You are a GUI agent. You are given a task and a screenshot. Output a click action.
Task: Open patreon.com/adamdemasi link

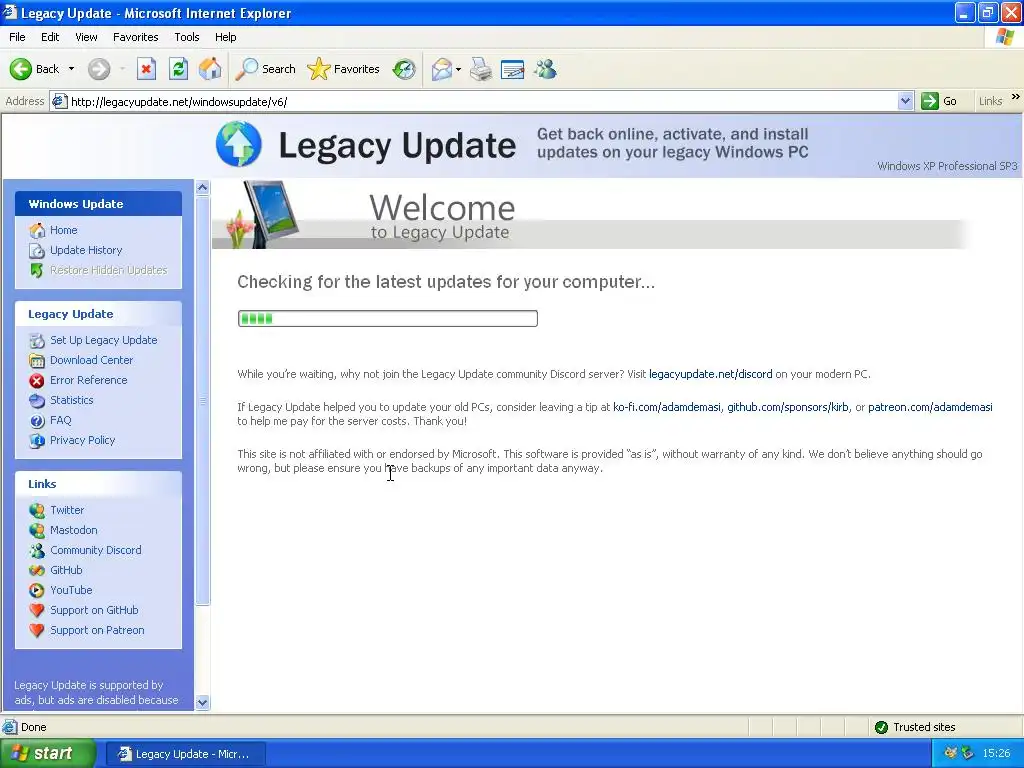(x=930, y=407)
